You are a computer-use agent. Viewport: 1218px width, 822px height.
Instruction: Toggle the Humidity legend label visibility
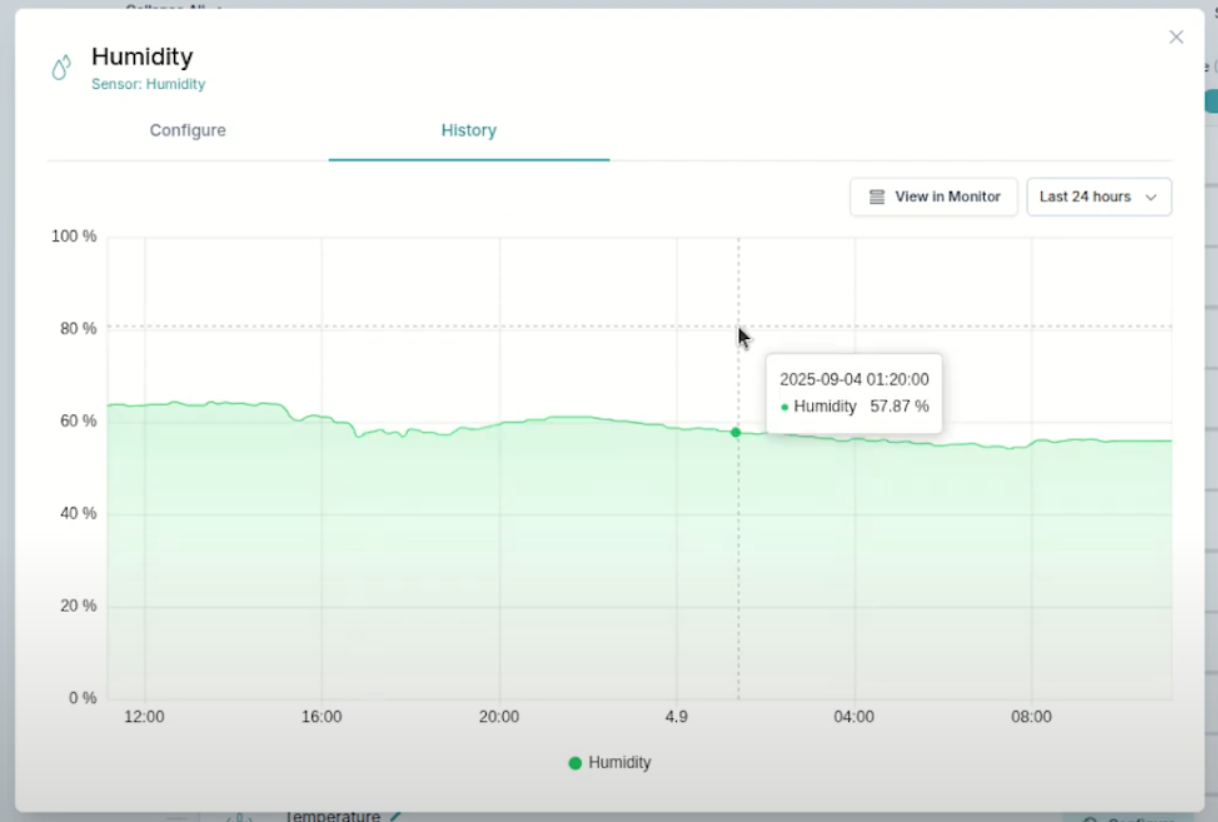click(x=620, y=762)
